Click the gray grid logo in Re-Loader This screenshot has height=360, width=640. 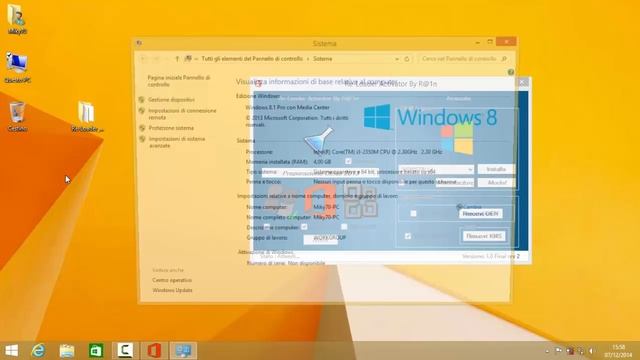click(x=360, y=202)
